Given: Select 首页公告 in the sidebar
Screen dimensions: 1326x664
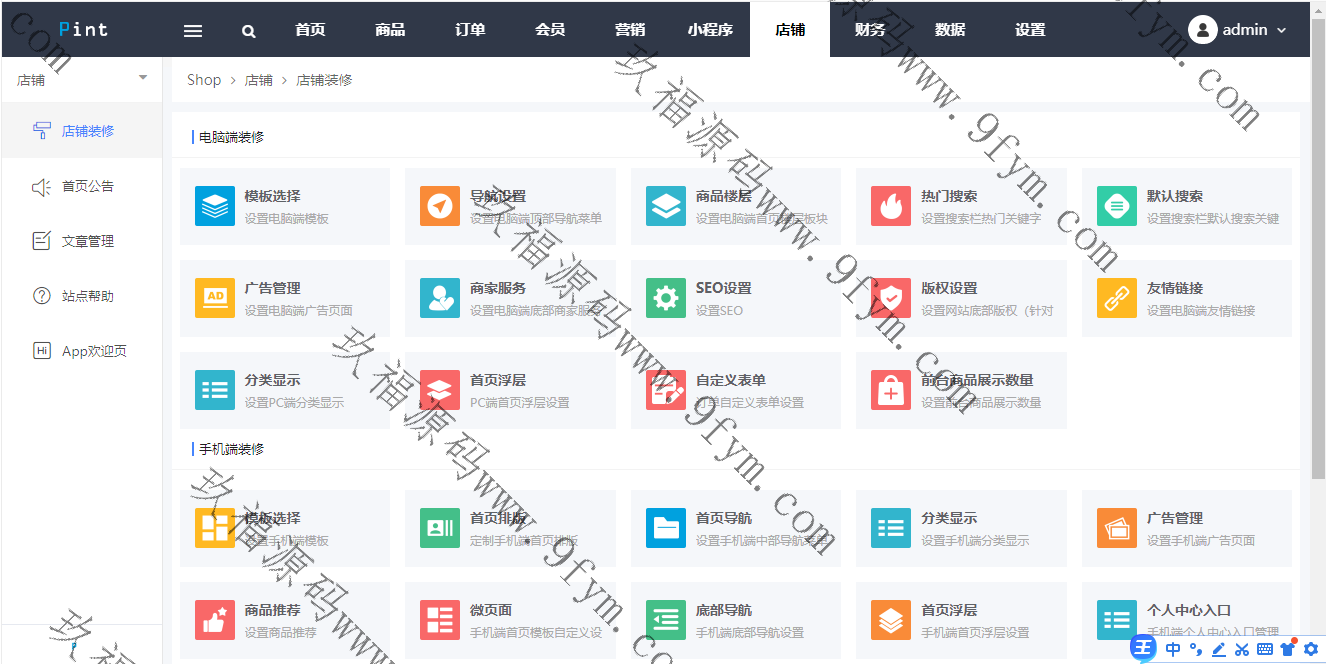Looking at the screenshot, I should point(88,186).
